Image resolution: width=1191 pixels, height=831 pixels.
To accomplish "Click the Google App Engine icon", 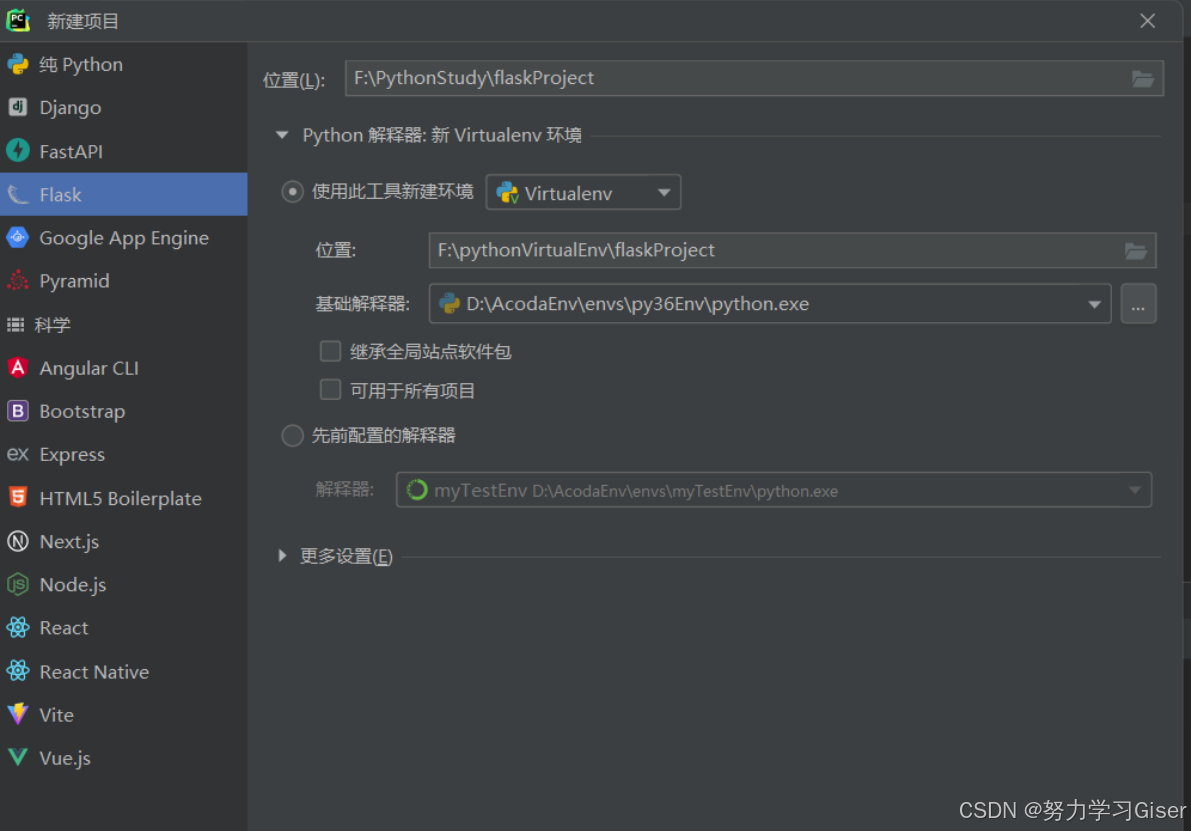I will click(x=18, y=238).
